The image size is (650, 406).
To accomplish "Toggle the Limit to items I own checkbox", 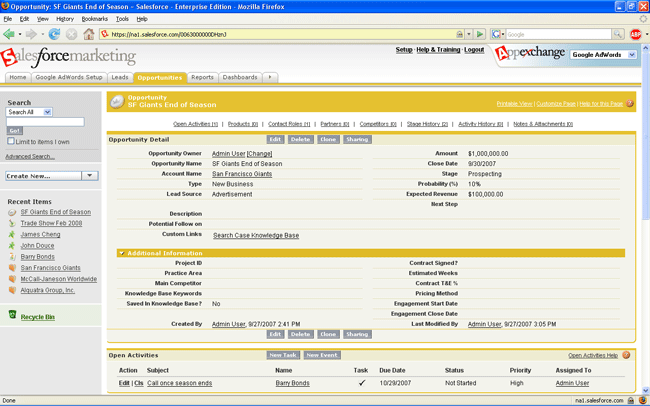I will coord(11,141).
